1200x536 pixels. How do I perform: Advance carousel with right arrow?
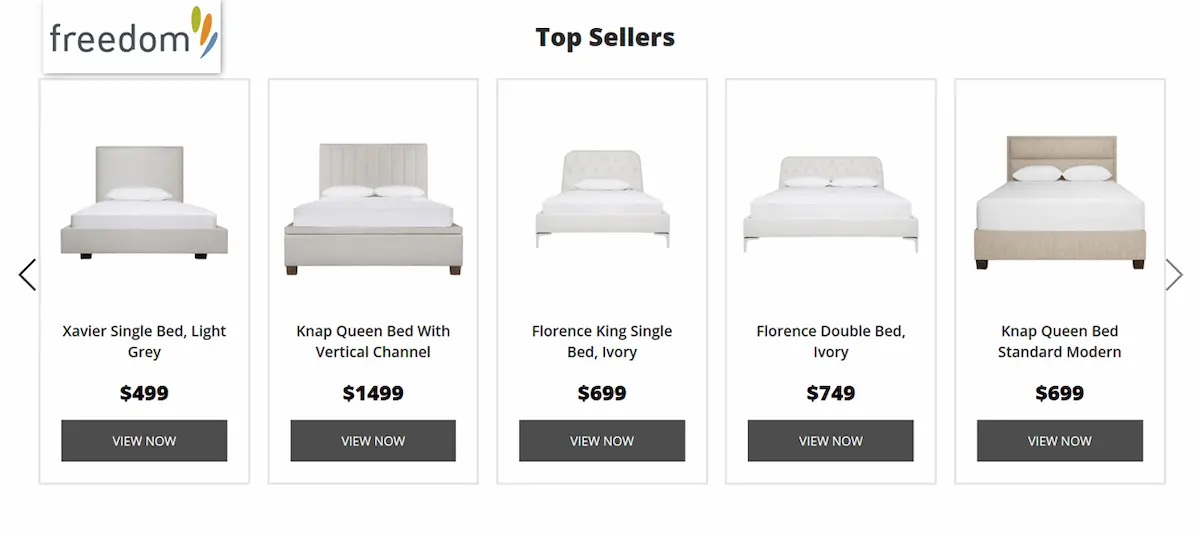click(1174, 275)
